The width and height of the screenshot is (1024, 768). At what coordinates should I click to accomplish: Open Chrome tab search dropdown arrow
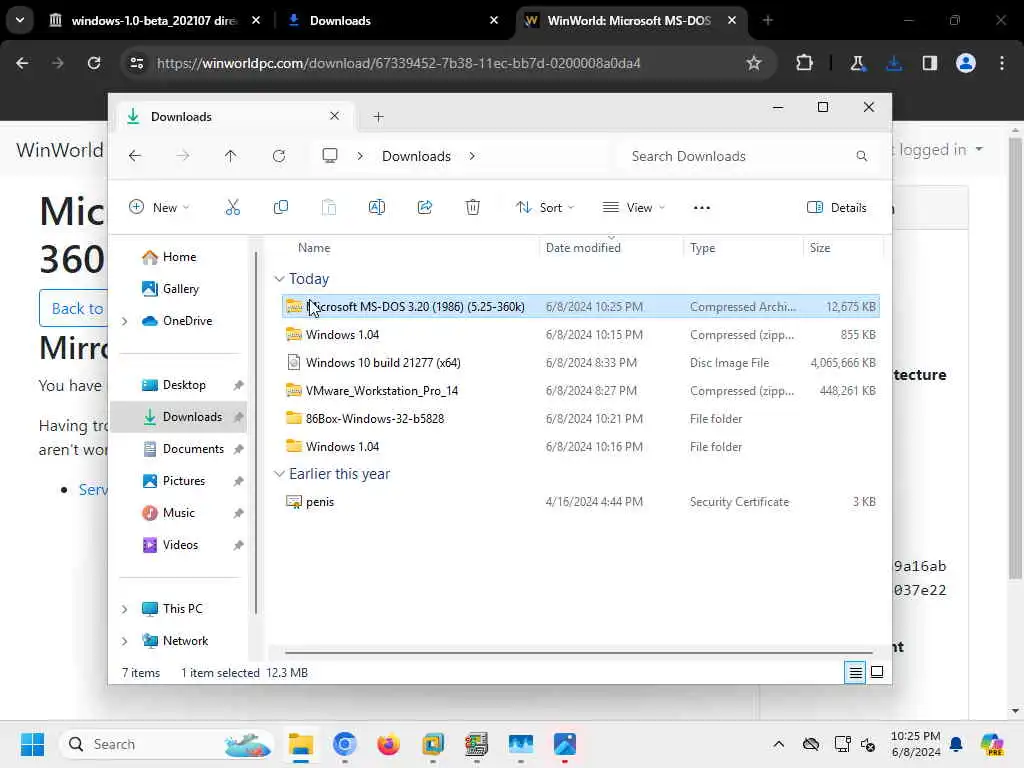click(x=20, y=20)
